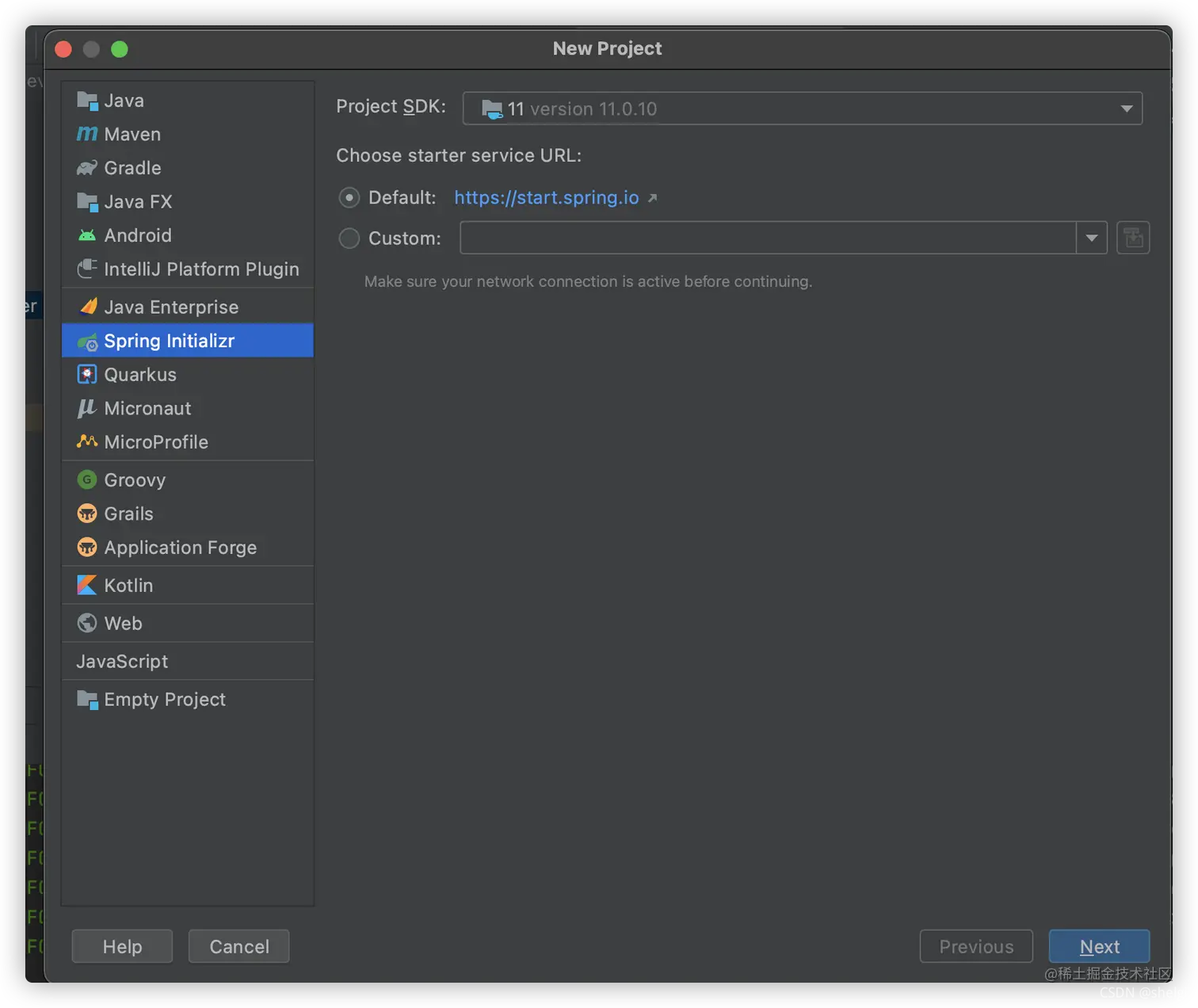Click the Help button
The width and height of the screenshot is (1198, 1008).
pos(122,946)
